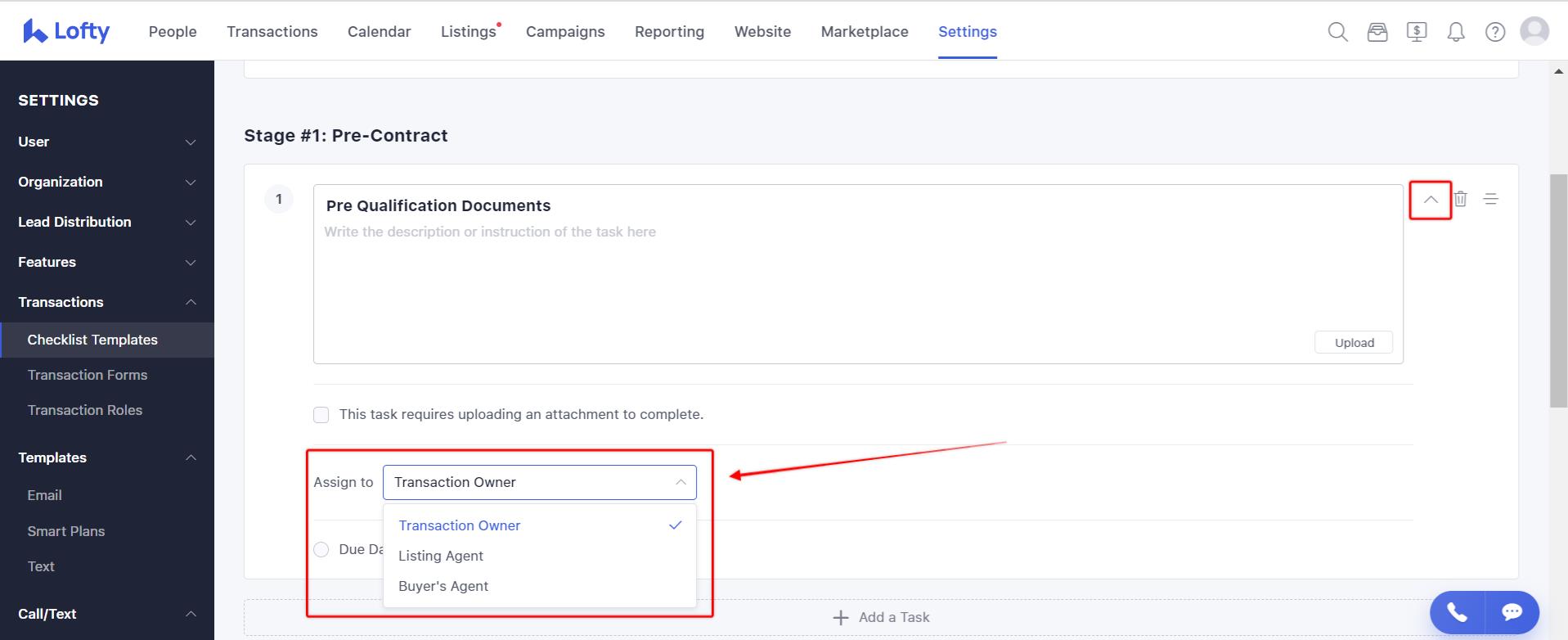The image size is (1568, 640).
Task: Open the help question mark icon
Action: (x=1495, y=32)
